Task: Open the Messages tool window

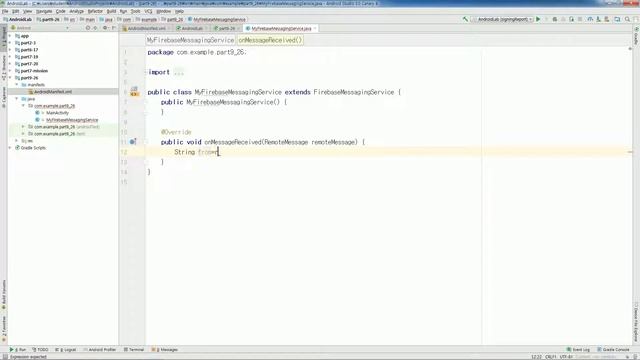Action: [165, 350]
